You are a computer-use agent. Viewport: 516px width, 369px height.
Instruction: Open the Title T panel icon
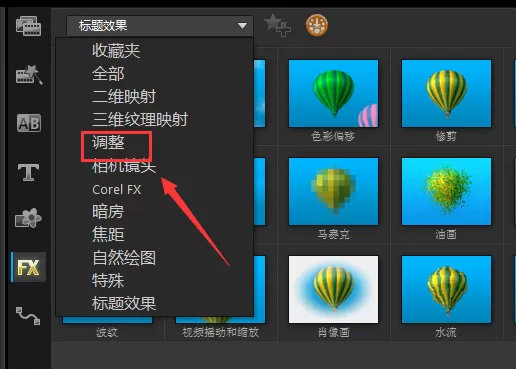[x=28, y=172]
